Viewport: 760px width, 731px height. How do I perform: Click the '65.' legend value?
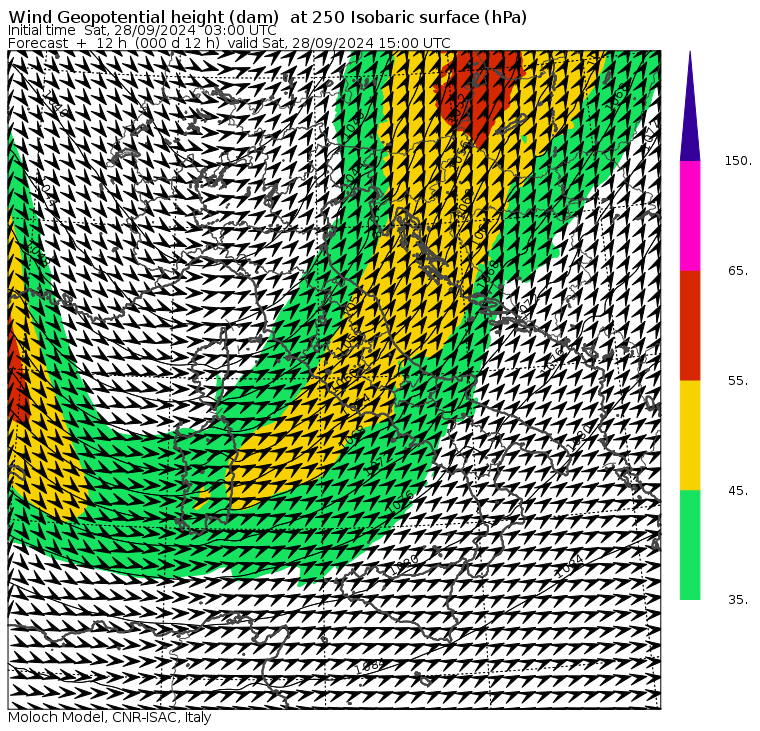point(738,270)
